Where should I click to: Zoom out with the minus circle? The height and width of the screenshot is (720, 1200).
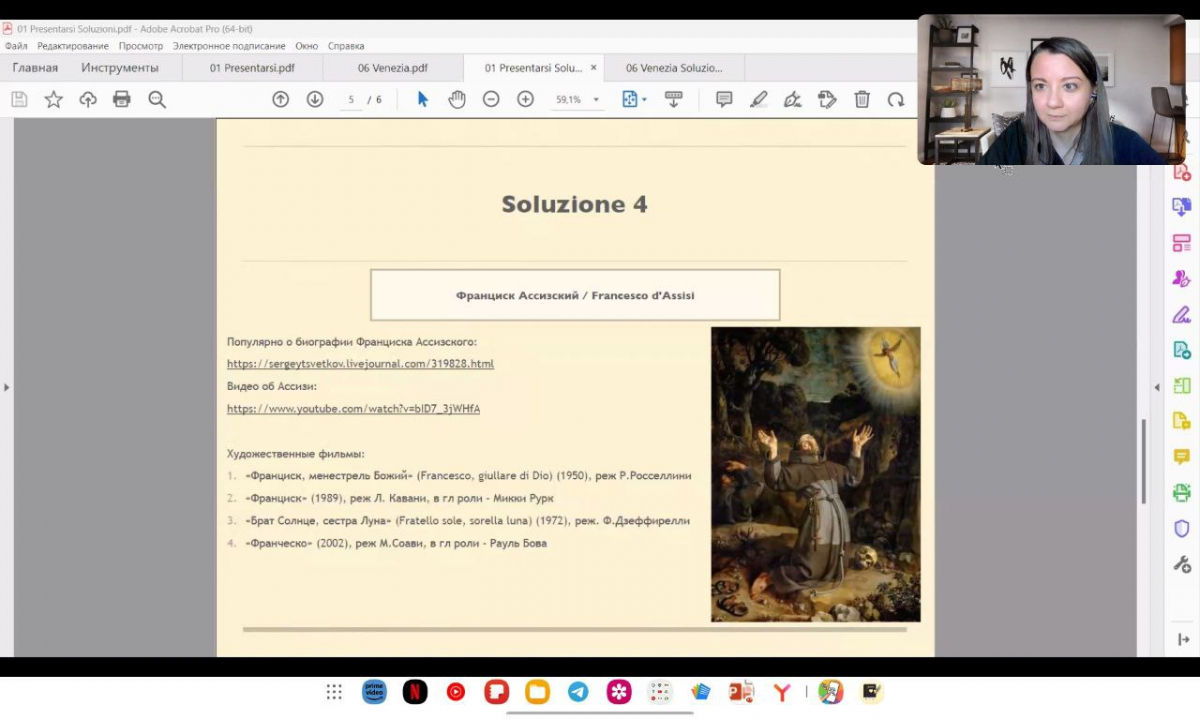[491, 99]
